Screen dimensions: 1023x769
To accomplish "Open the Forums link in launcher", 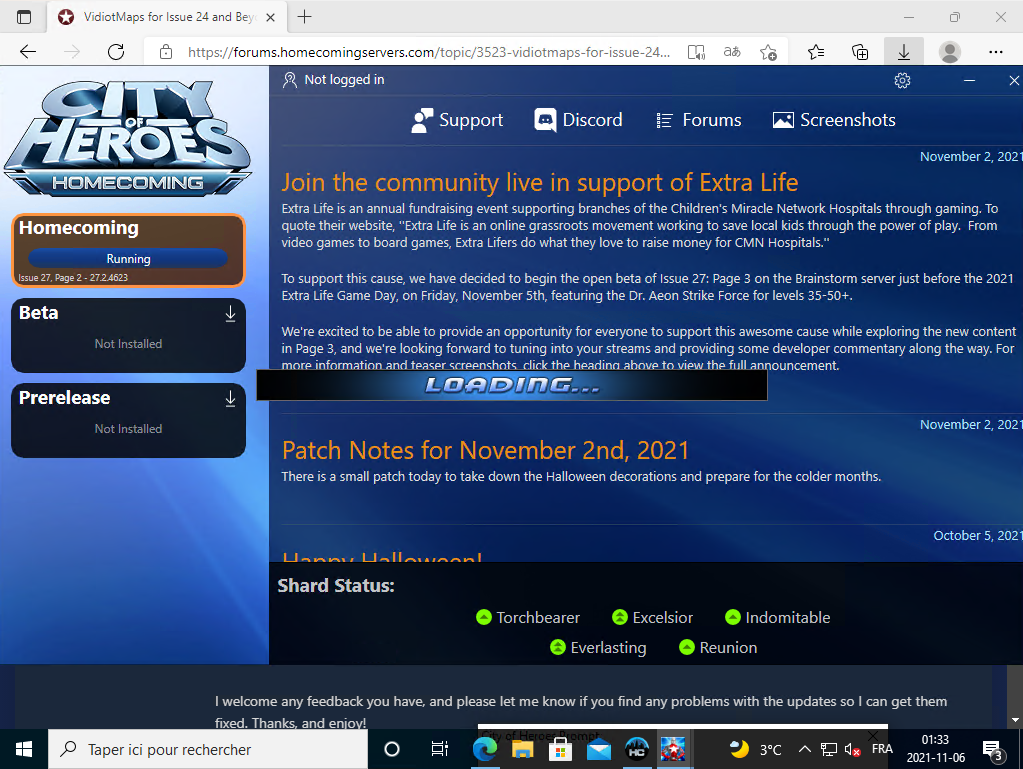I will pyautogui.click(x=698, y=120).
